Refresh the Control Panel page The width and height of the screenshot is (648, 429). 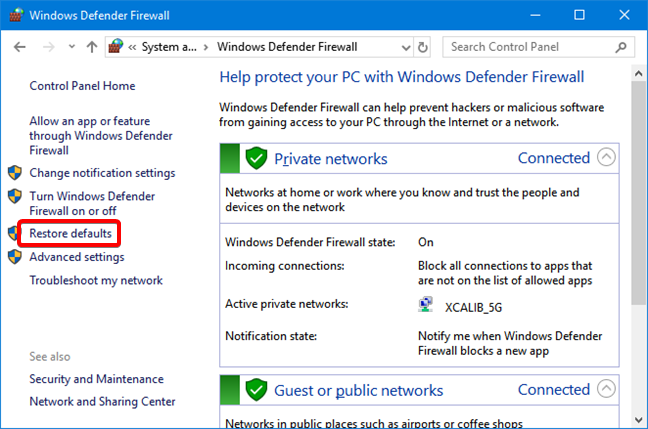[422, 47]
